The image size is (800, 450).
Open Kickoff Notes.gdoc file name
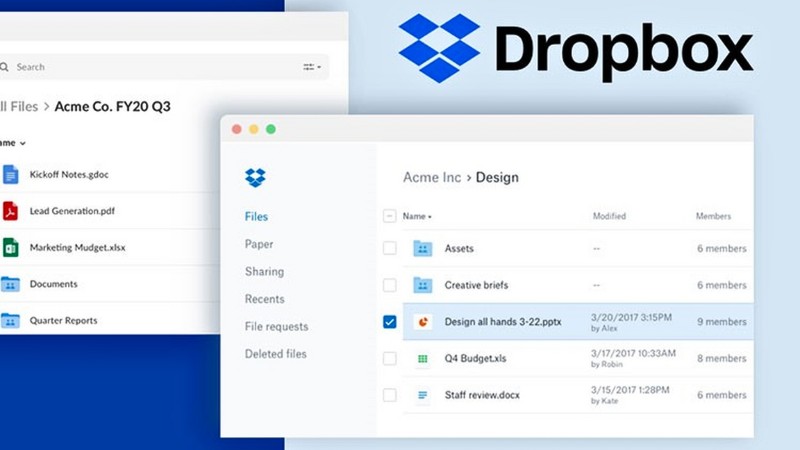[69, 174]
